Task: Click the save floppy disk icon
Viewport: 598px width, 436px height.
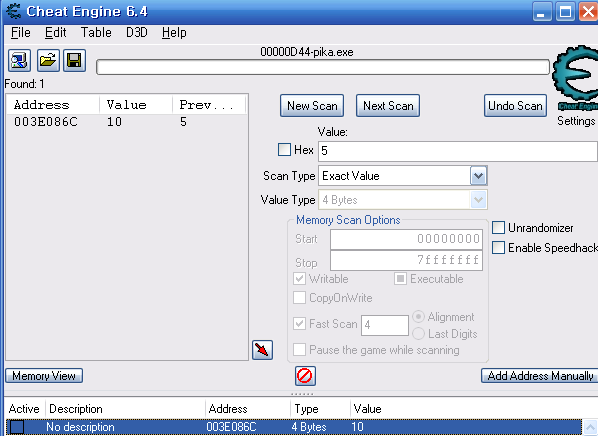Action: [x=74, y=61]
